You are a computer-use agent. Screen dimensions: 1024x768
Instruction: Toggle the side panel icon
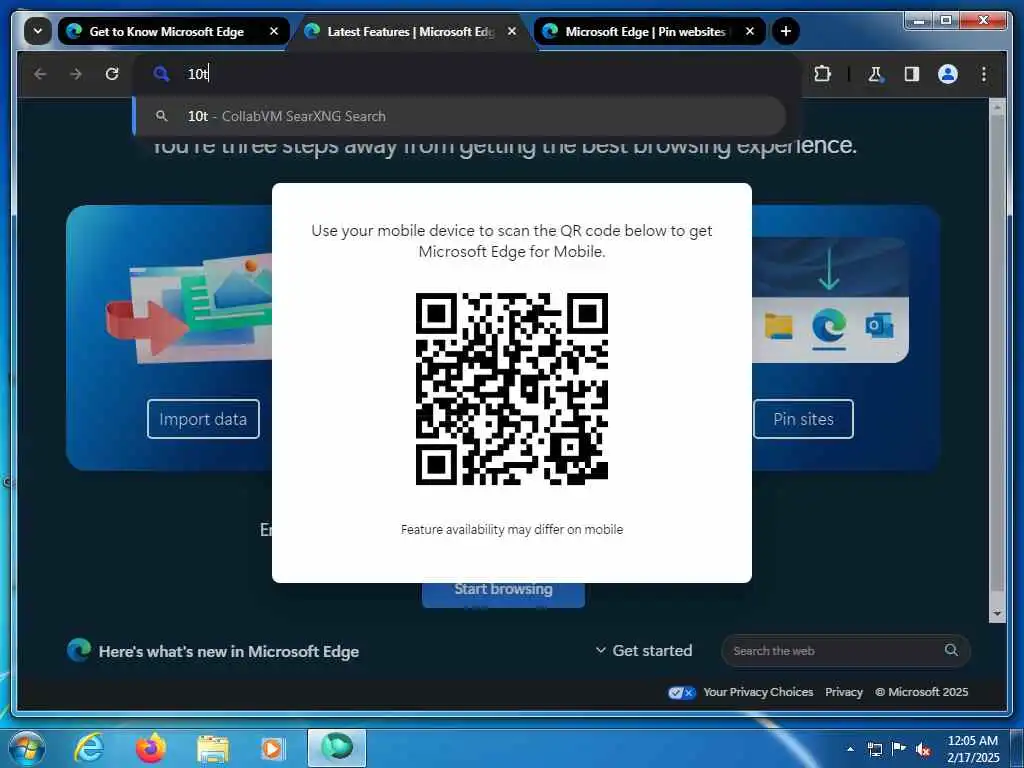(912, 74)
